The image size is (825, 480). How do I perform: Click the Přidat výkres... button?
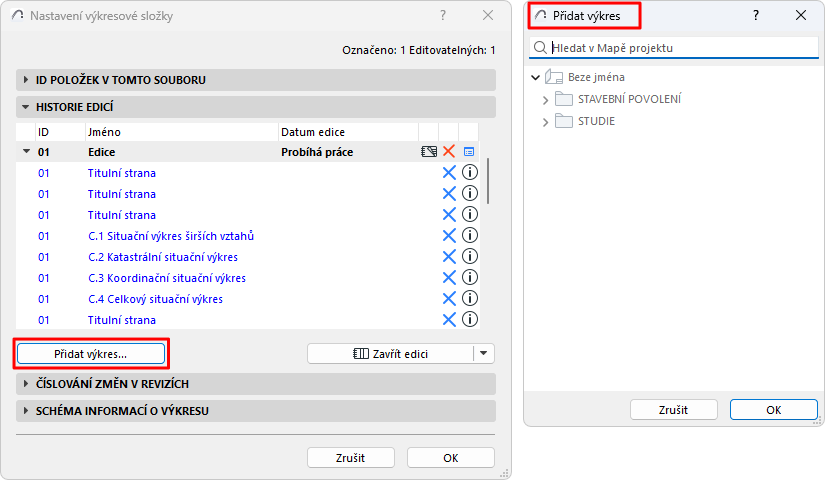90,353
